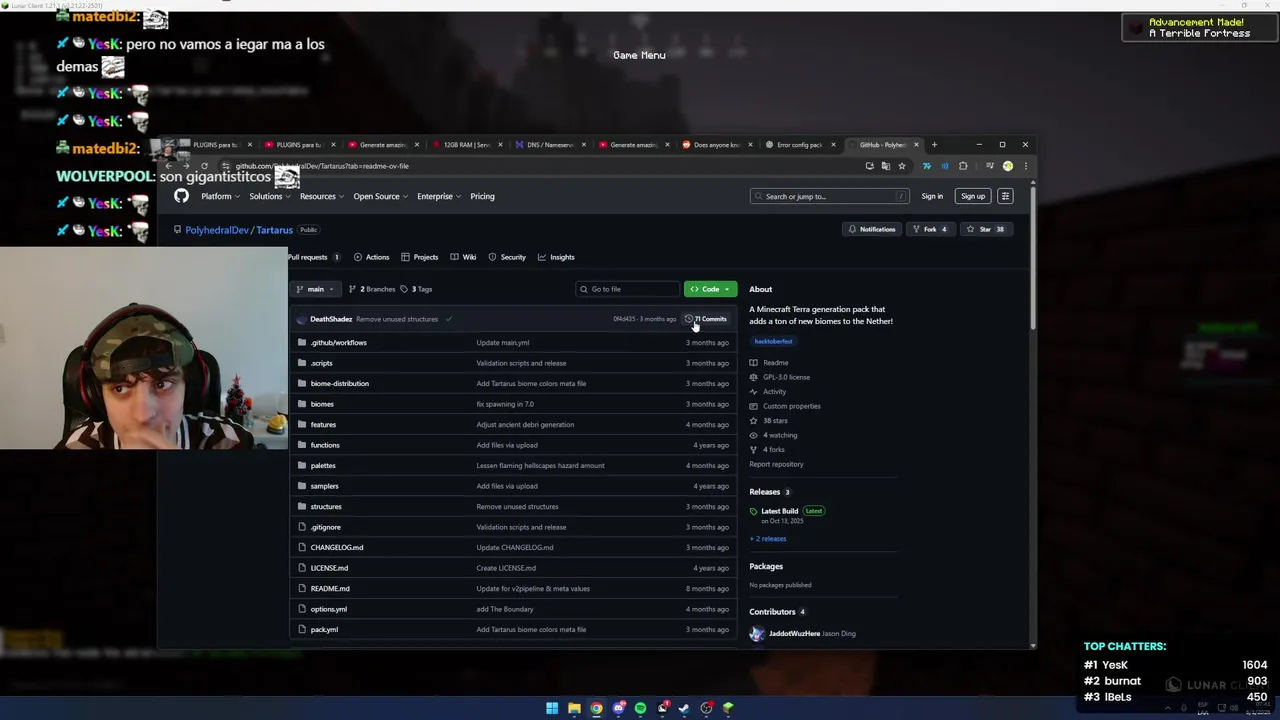The width and height of the screenshot is (1280, 720).
Task: Open the options.yml file
Action: click(x=328, y=609)
